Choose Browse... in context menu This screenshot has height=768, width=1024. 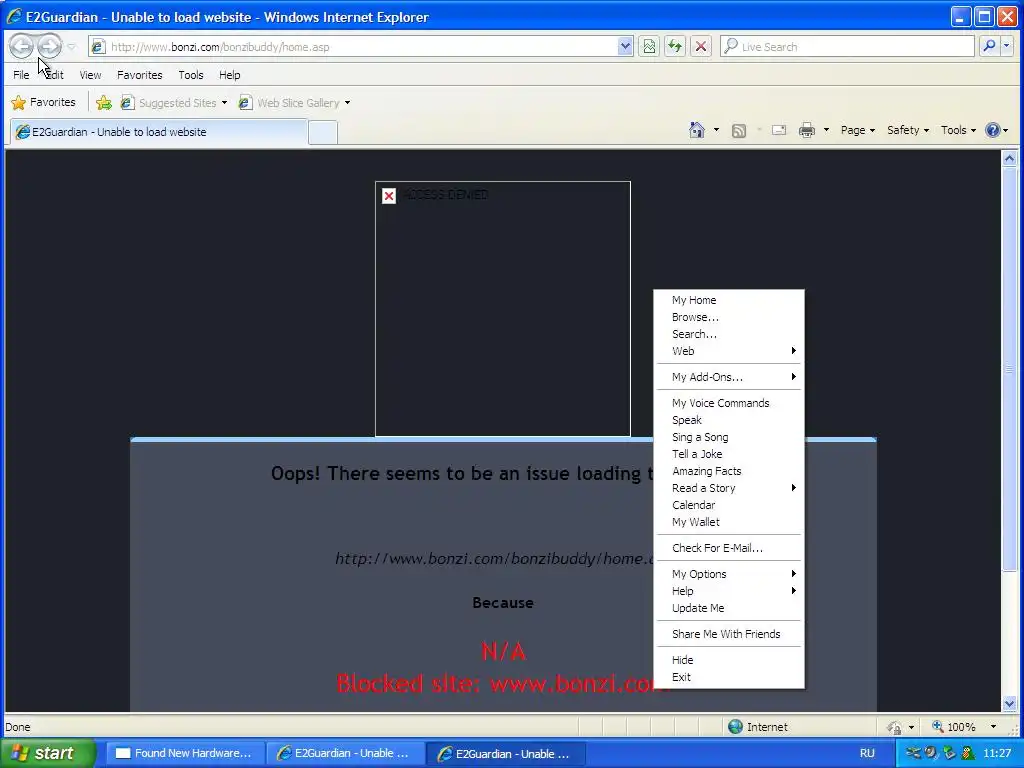(729, 317)
